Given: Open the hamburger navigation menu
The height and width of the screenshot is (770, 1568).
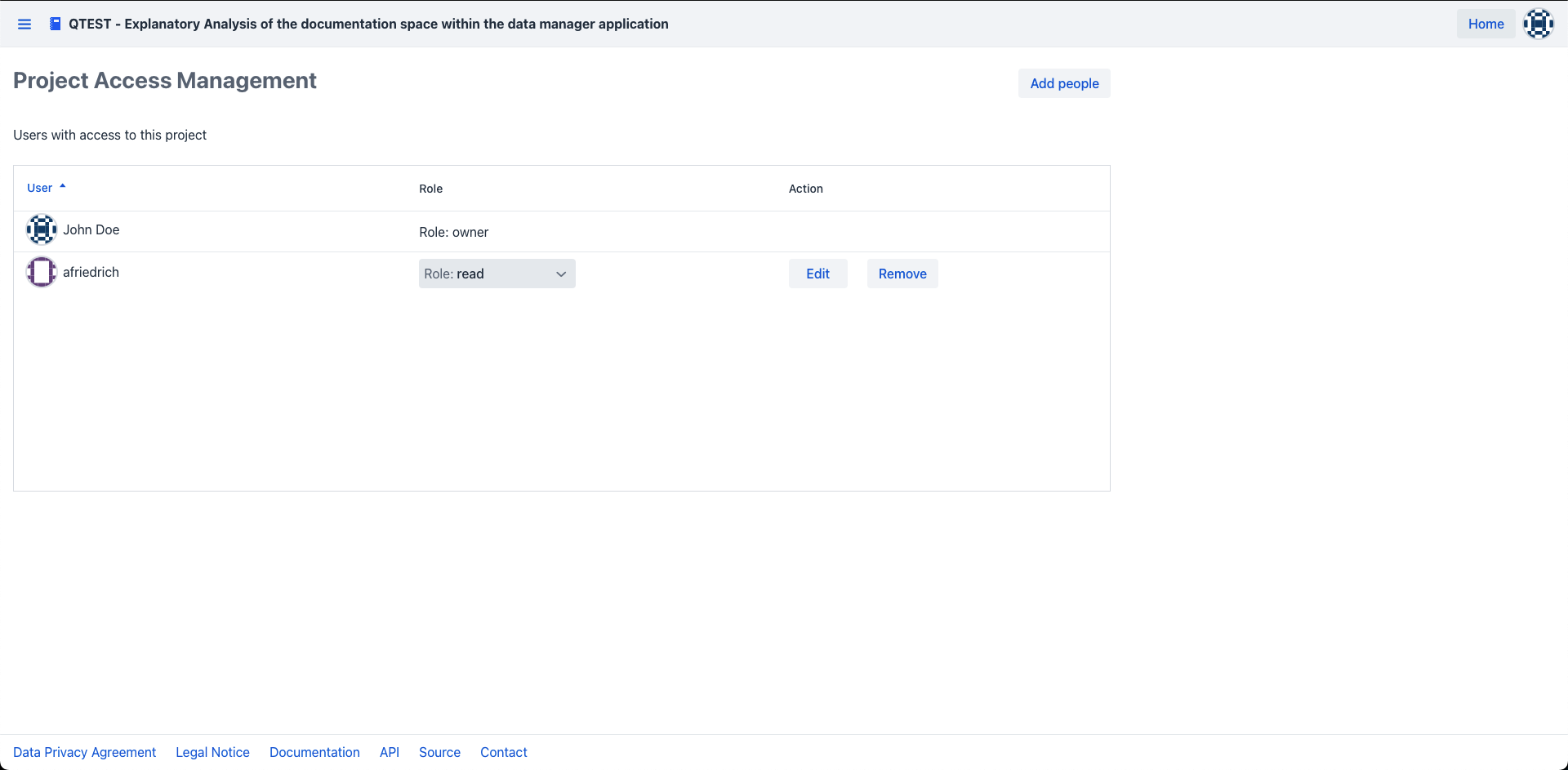Looking at the screenshot, I should (x=24, y=24).
